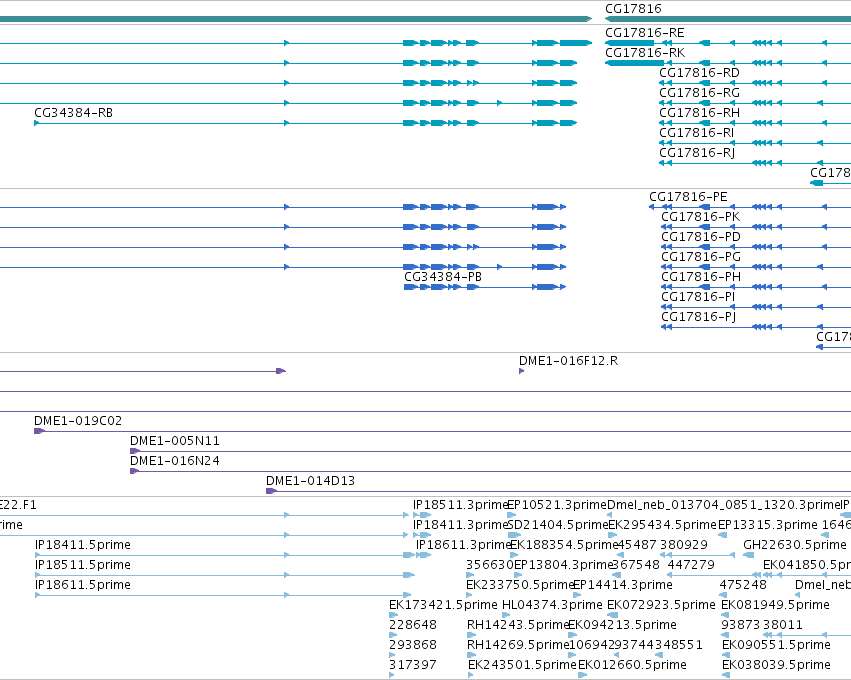Viewport: 851px width, 680px height.
Task: Select EST label SD21404.5prime
Action: pos(557,526)
